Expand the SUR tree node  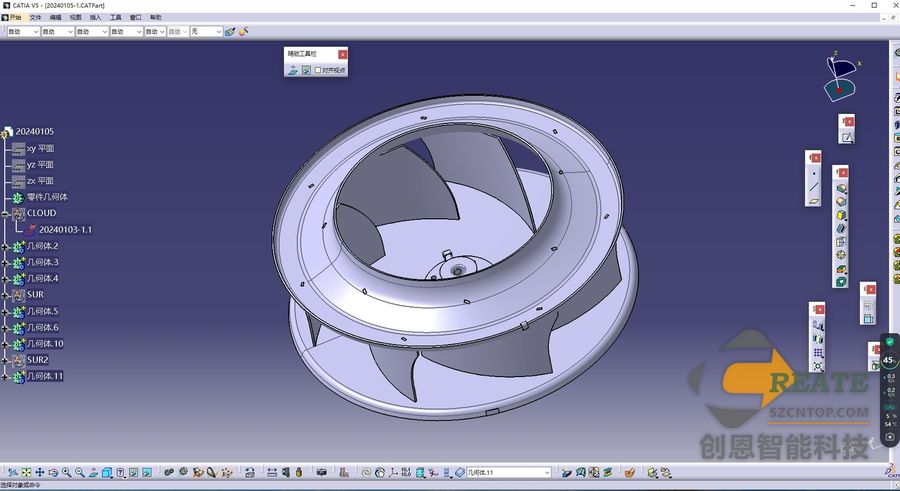point(5,295)
